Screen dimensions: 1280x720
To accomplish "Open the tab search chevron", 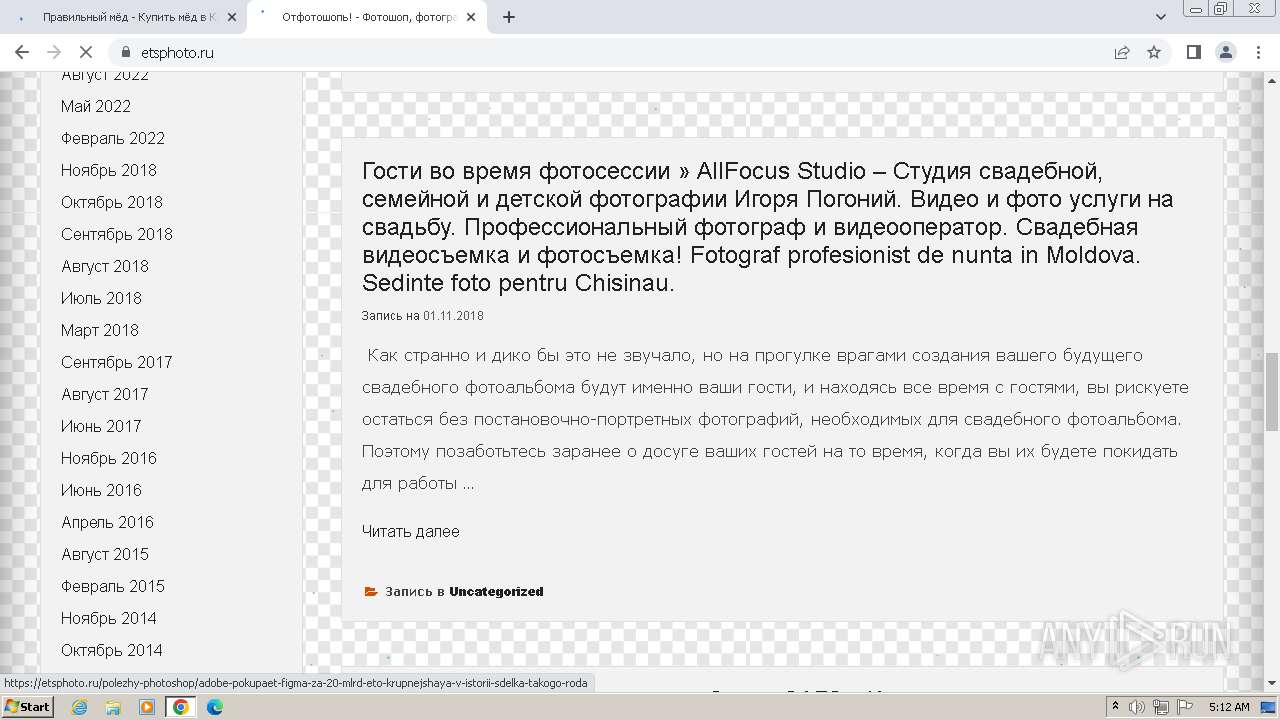I will coord(1161,17).
